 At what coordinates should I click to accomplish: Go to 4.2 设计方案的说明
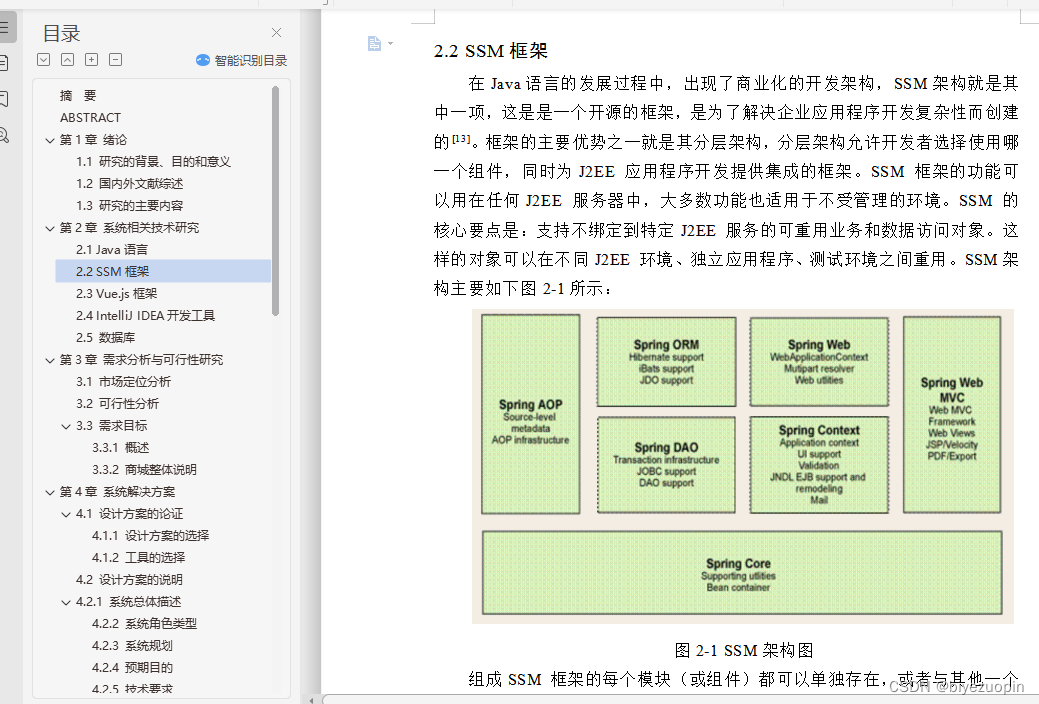click(129, 579)
